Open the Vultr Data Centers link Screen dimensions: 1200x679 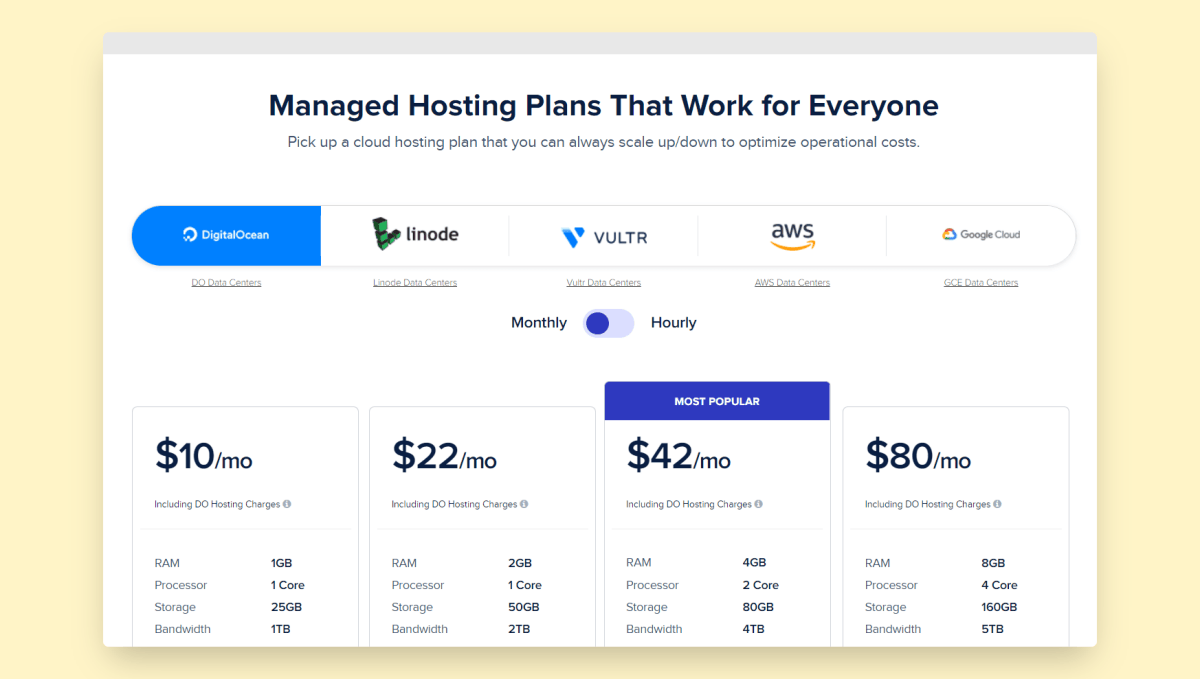point(604,283)
